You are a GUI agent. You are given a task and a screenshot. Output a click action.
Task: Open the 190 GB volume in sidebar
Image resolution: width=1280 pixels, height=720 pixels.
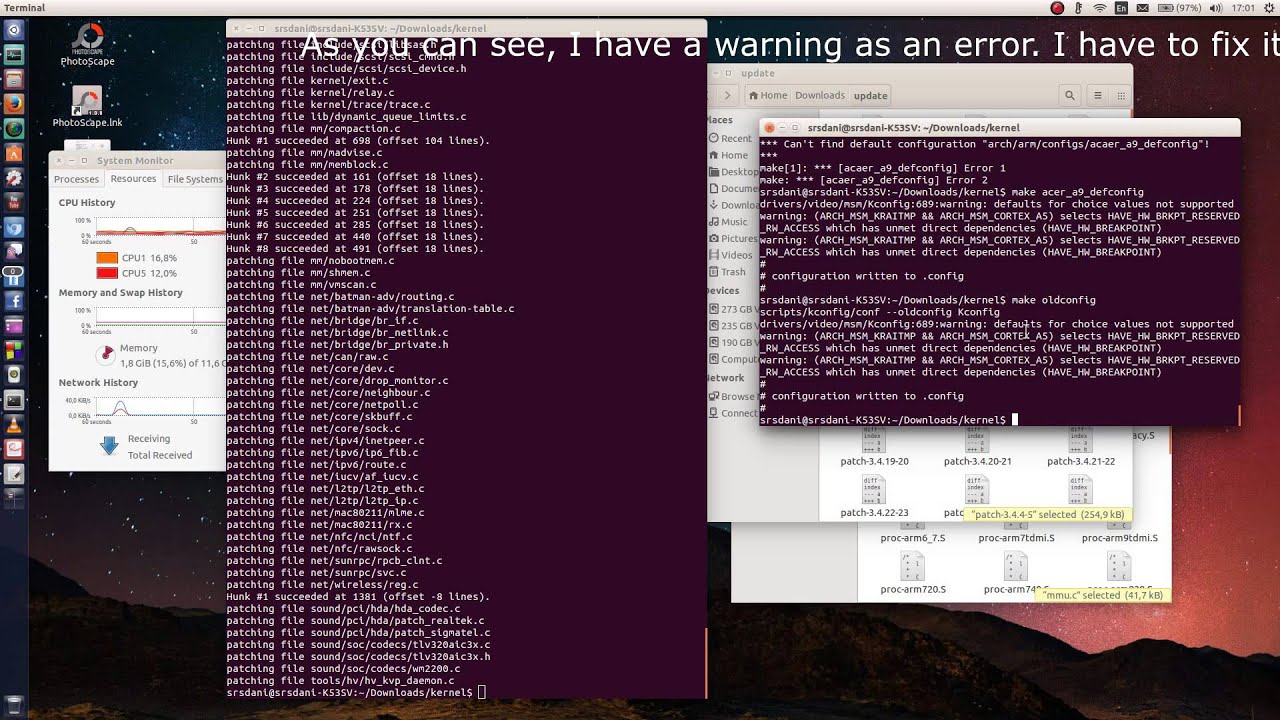pos(732,342)
